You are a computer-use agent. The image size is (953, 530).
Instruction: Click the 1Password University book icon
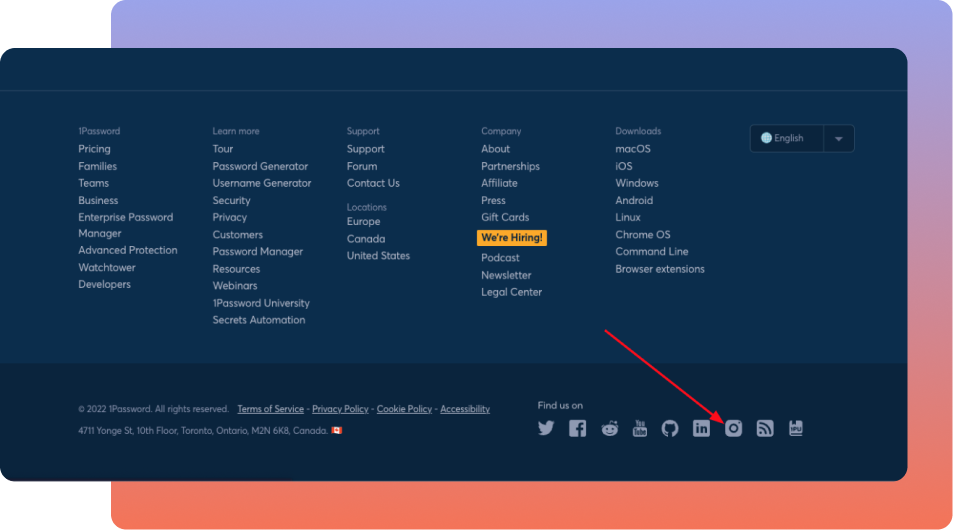[x=796, y=428]
